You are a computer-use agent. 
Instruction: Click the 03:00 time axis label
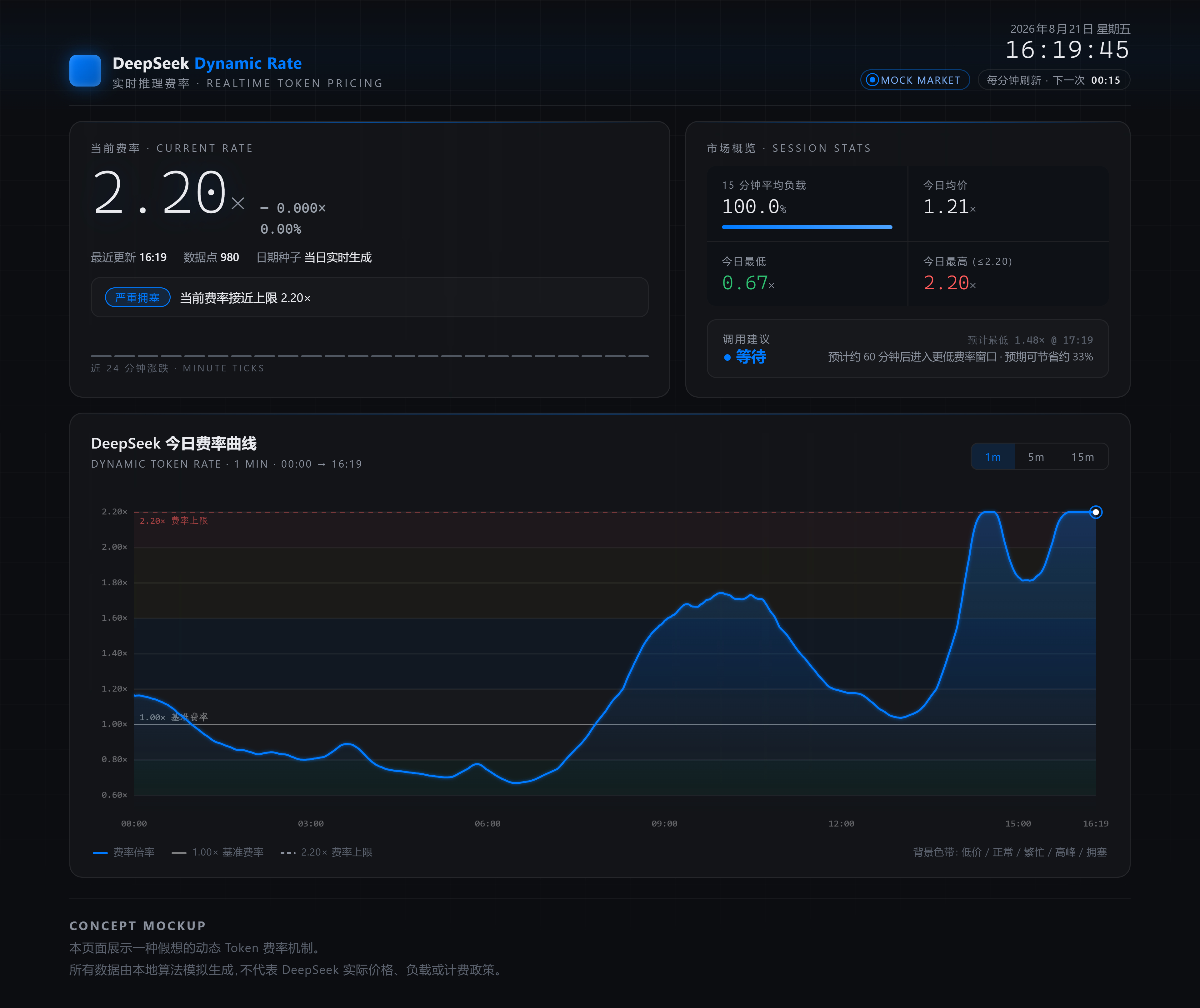pos(310,823)
